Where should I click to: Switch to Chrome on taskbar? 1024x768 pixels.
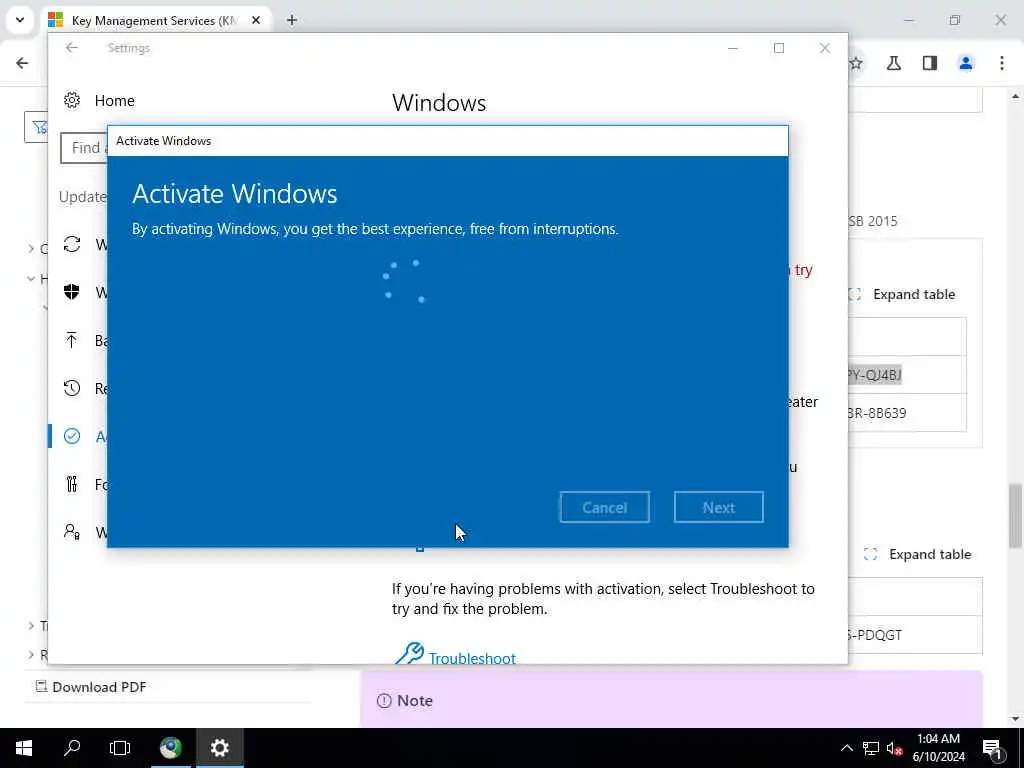(170, 748)
